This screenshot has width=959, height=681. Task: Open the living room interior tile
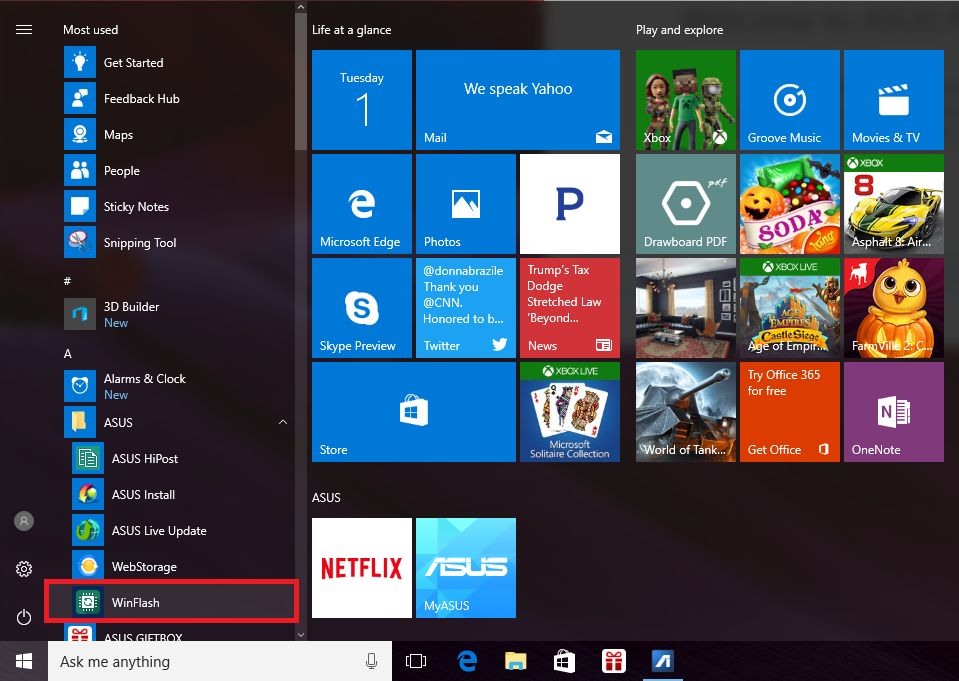point(686,308)
